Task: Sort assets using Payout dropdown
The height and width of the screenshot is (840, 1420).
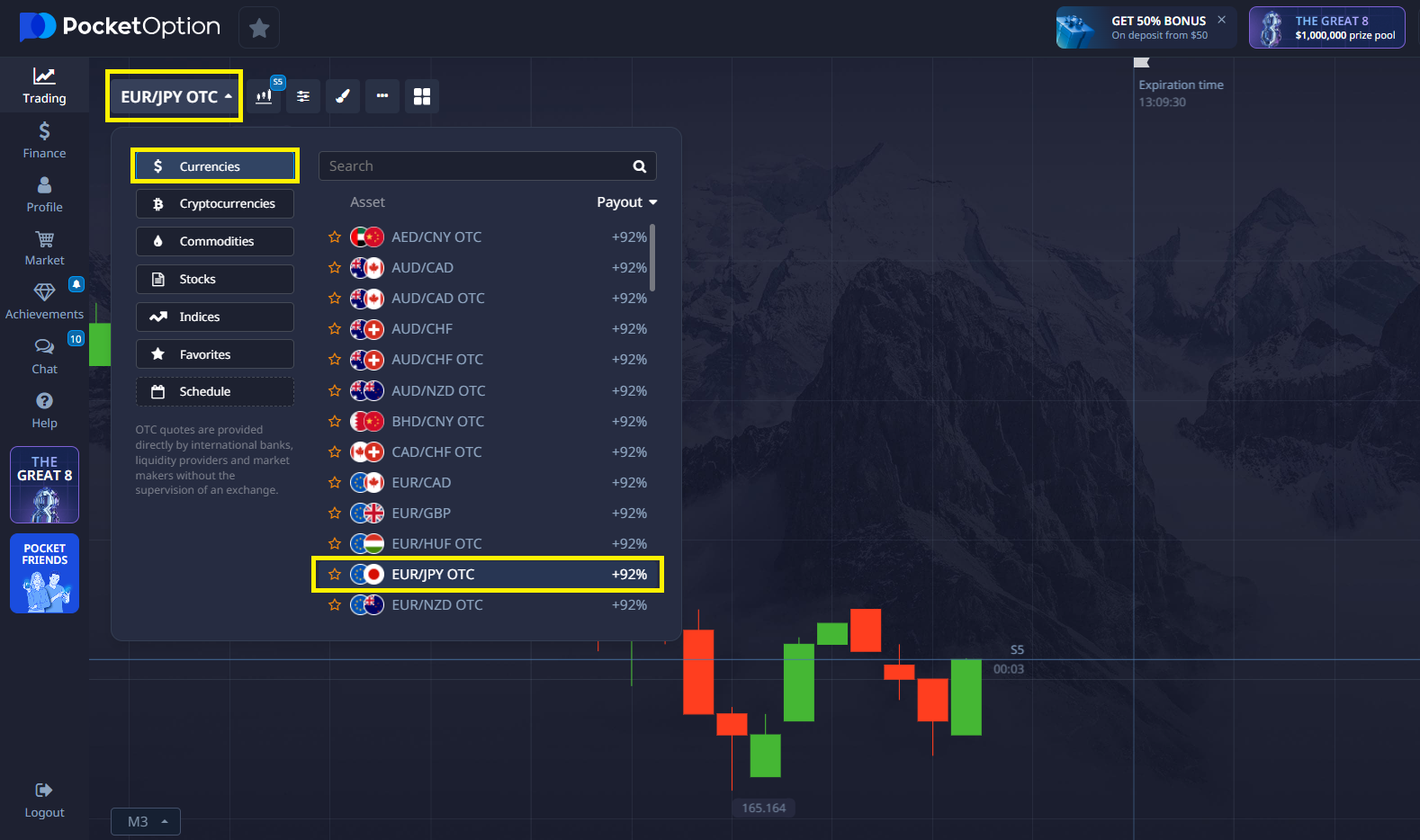Action: (626, 202)
